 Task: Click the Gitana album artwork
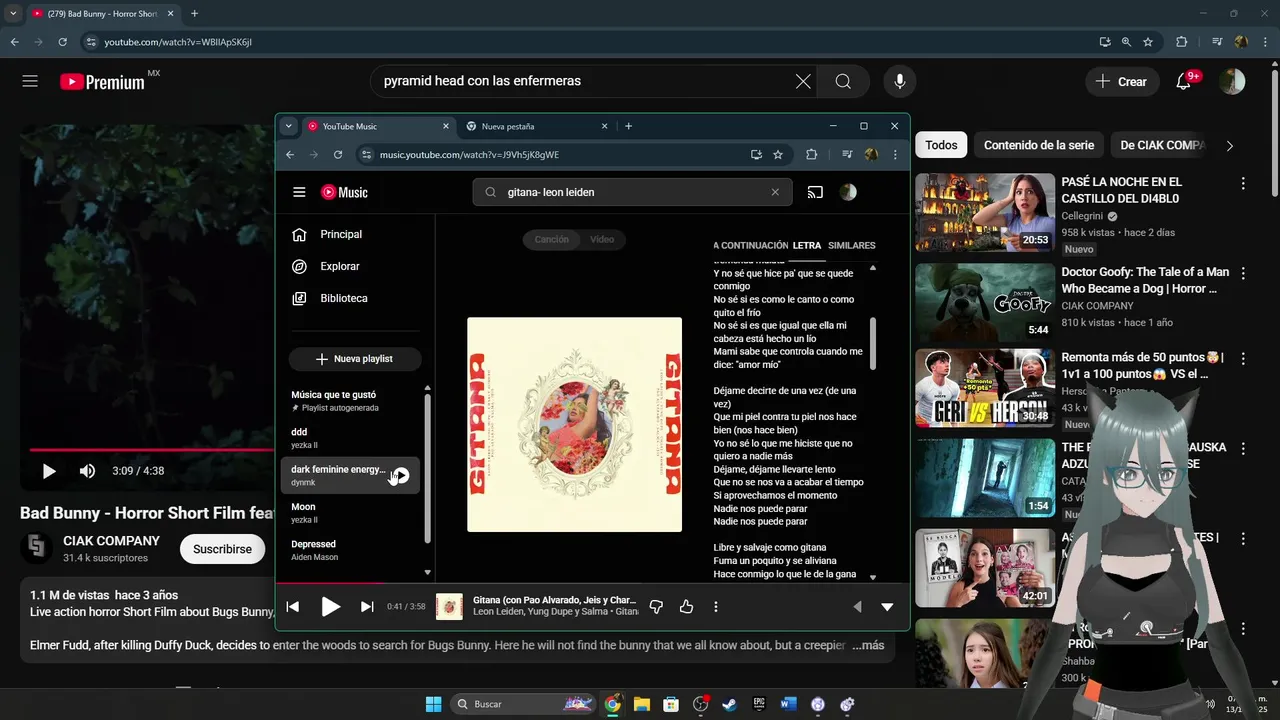[x=574, y=424]
